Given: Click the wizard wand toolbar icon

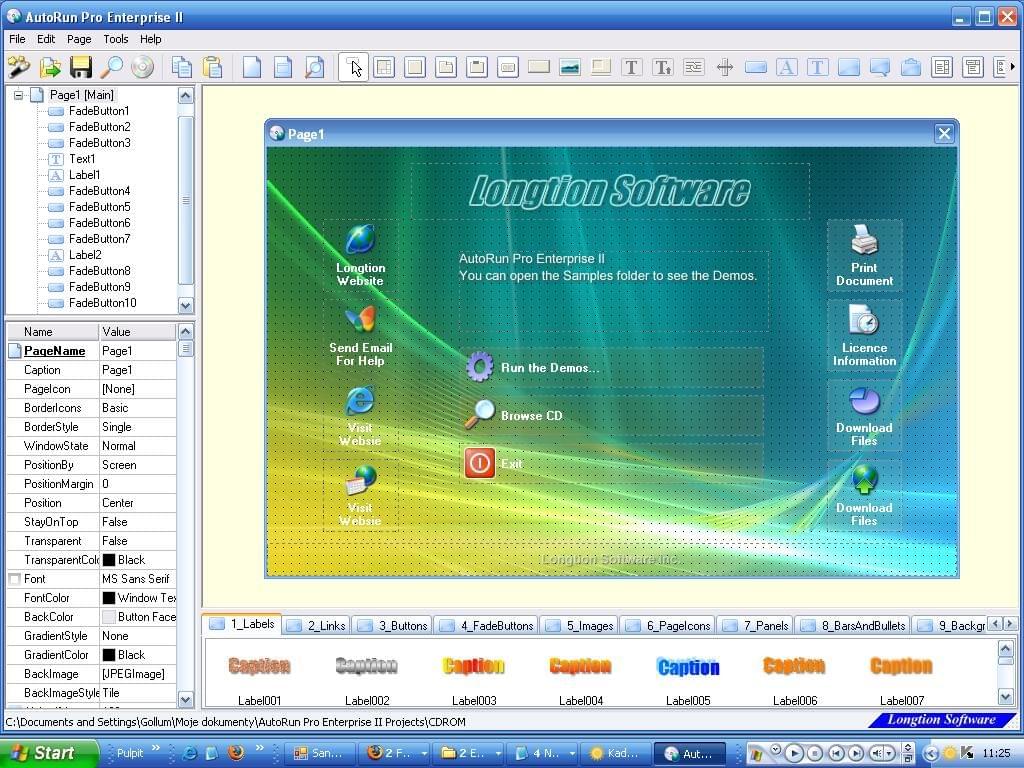Looking at the screenshot, I should (19, 67).
